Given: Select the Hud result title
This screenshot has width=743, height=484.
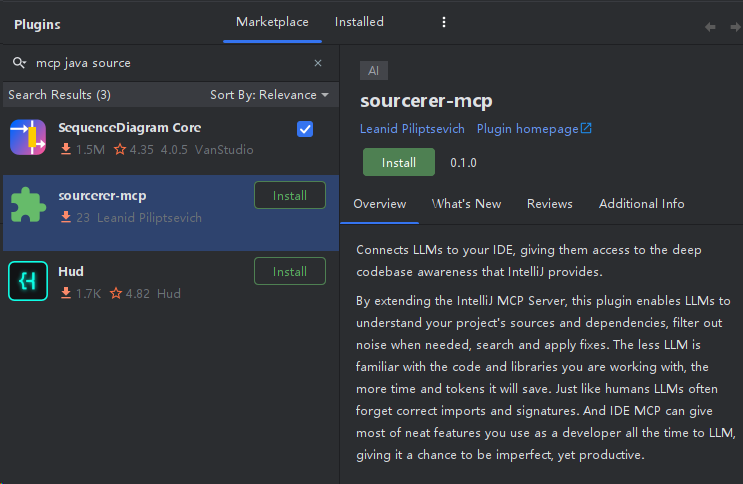Looking at the screenshot, I should pos(71,271).
